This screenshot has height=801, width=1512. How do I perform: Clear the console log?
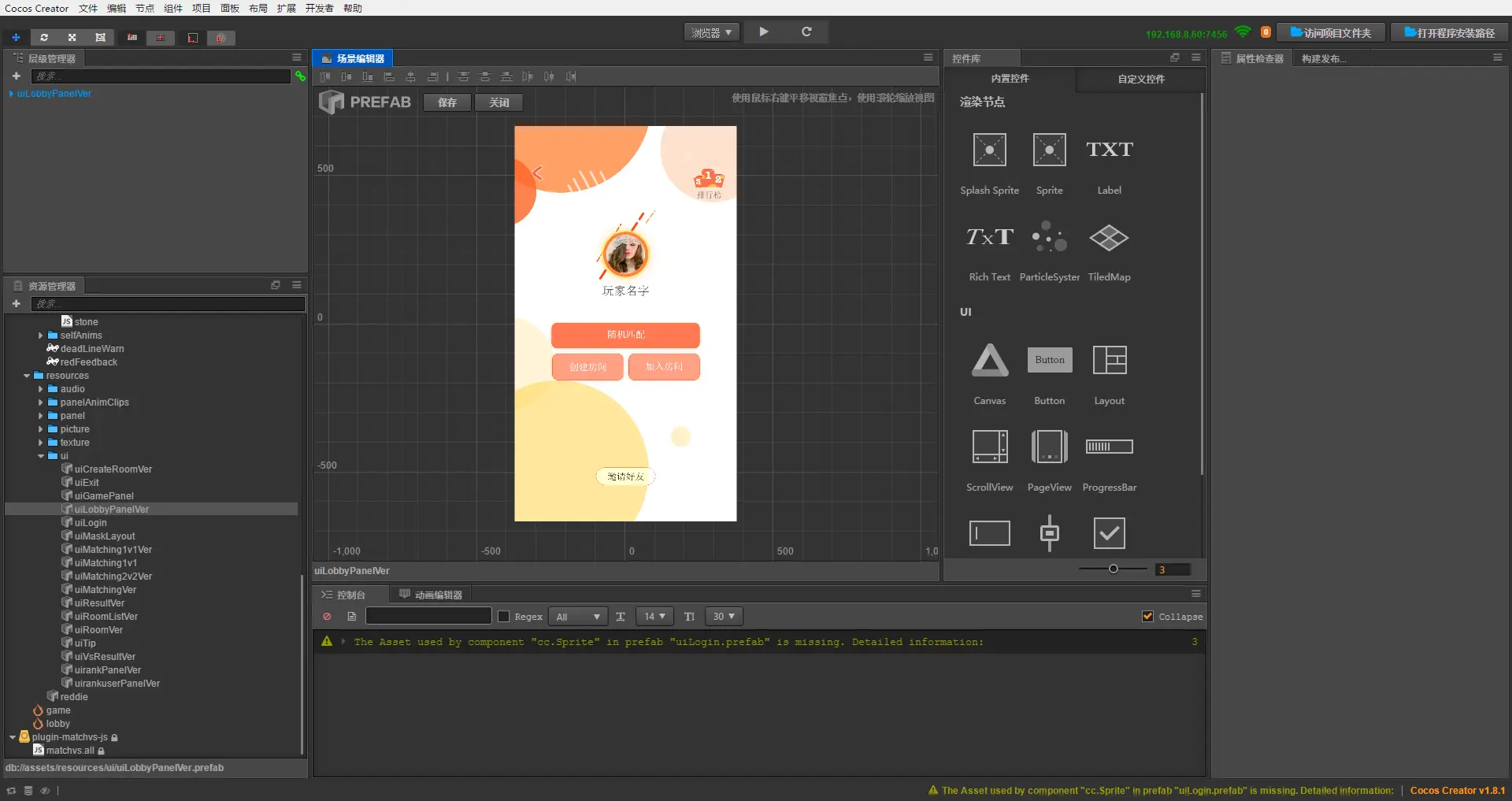[x=327, y=617]
